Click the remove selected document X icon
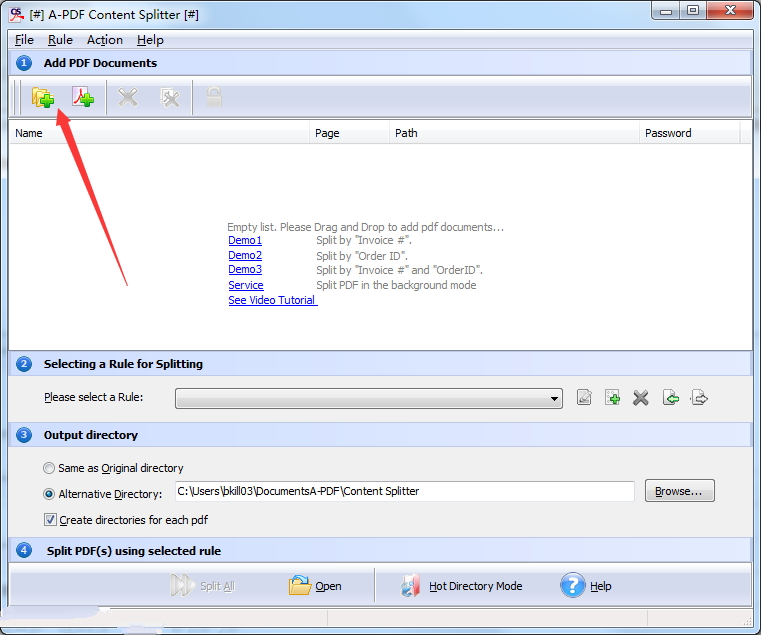This screenshot has width=761, height=635. (x=128, y=98)
